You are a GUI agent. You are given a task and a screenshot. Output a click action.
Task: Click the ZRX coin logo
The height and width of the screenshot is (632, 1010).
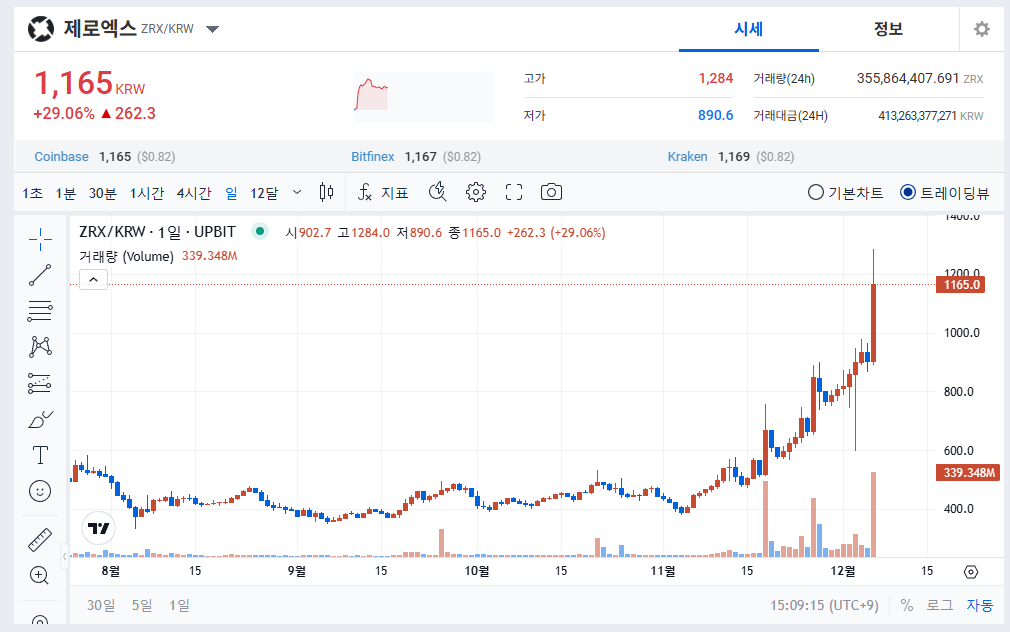(x=41, y=29)
